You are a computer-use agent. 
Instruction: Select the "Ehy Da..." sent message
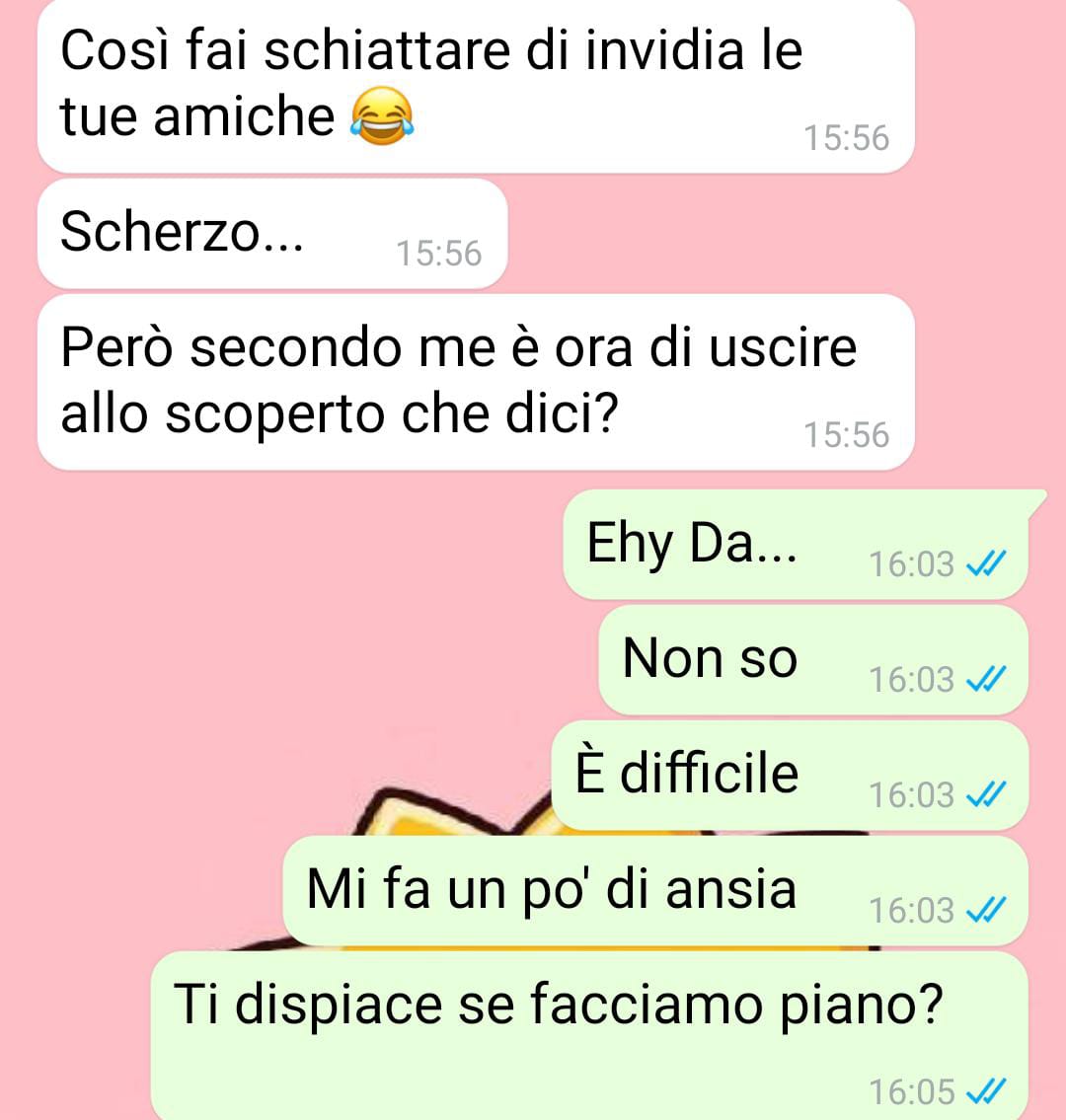coord(796,545)
